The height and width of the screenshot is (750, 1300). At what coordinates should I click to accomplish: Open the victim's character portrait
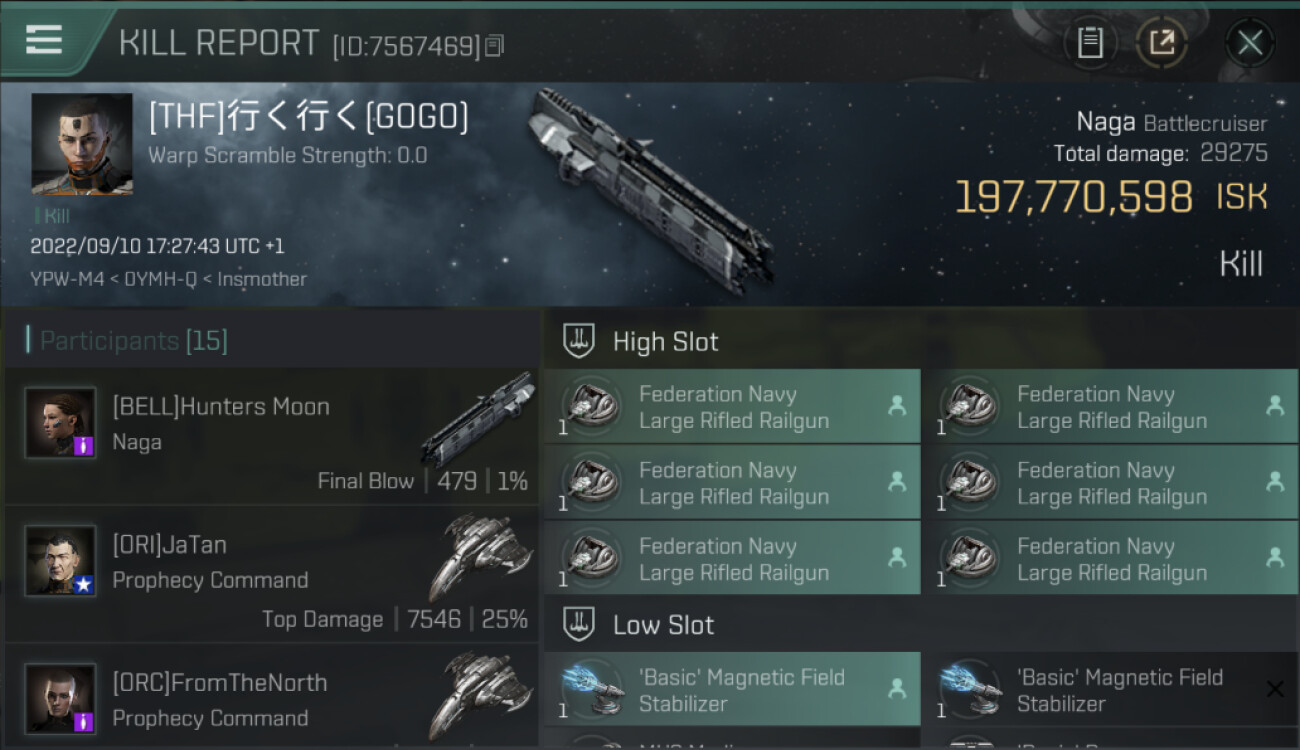(82, 144)
